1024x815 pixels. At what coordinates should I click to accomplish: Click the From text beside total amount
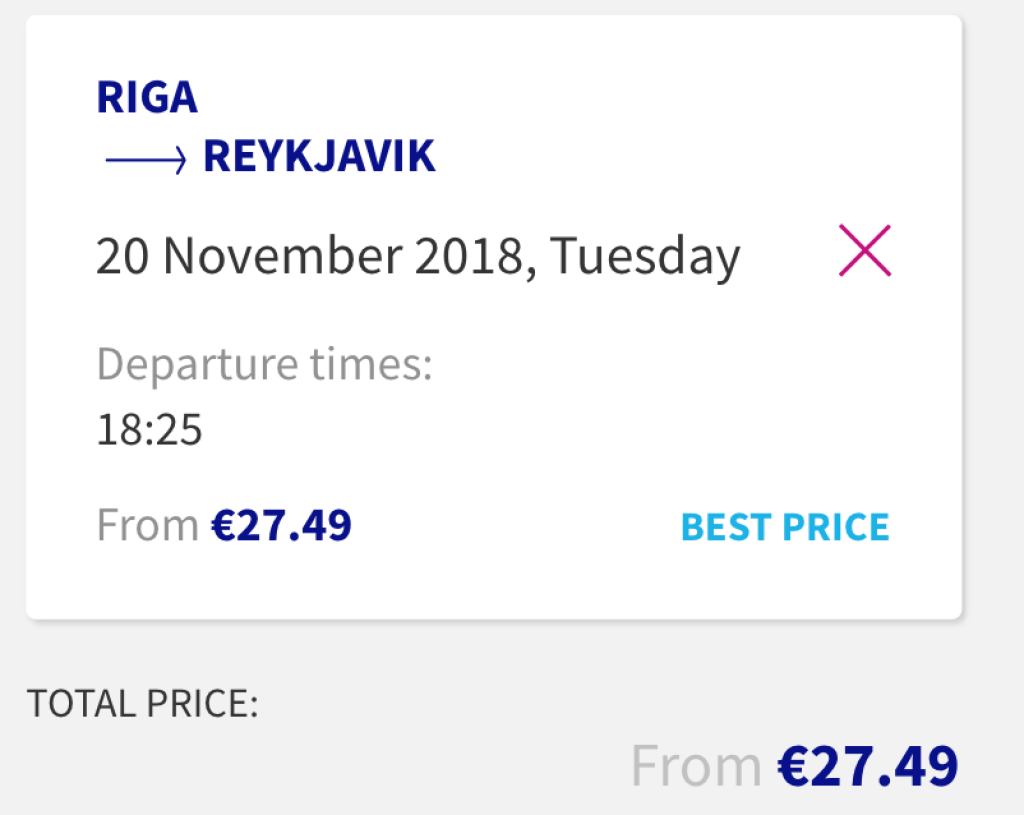pyautogui.click(x=696, y=767)
